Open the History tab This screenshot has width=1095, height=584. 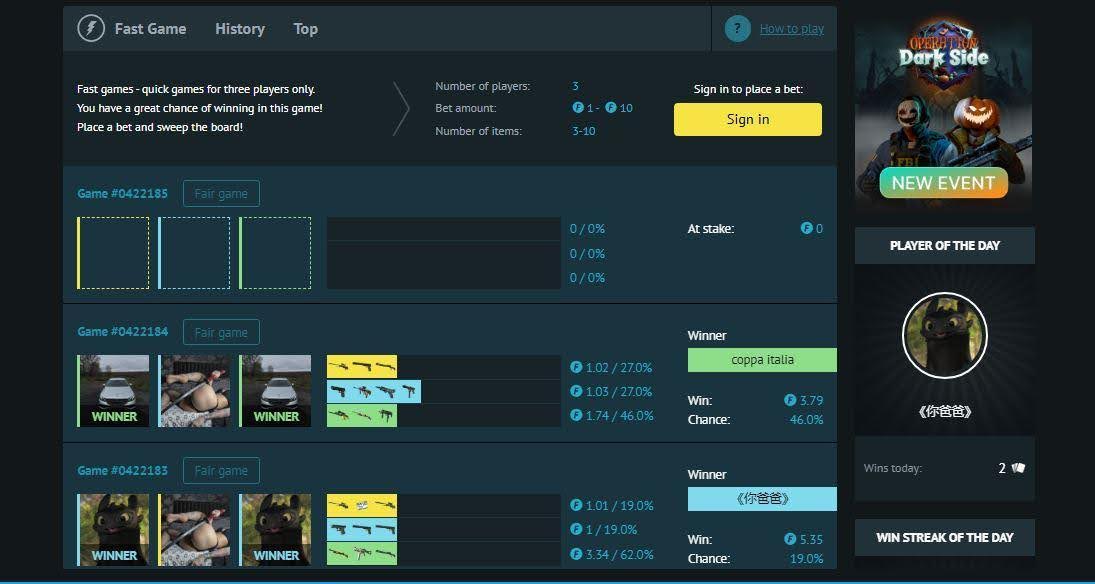click(240, 29)
